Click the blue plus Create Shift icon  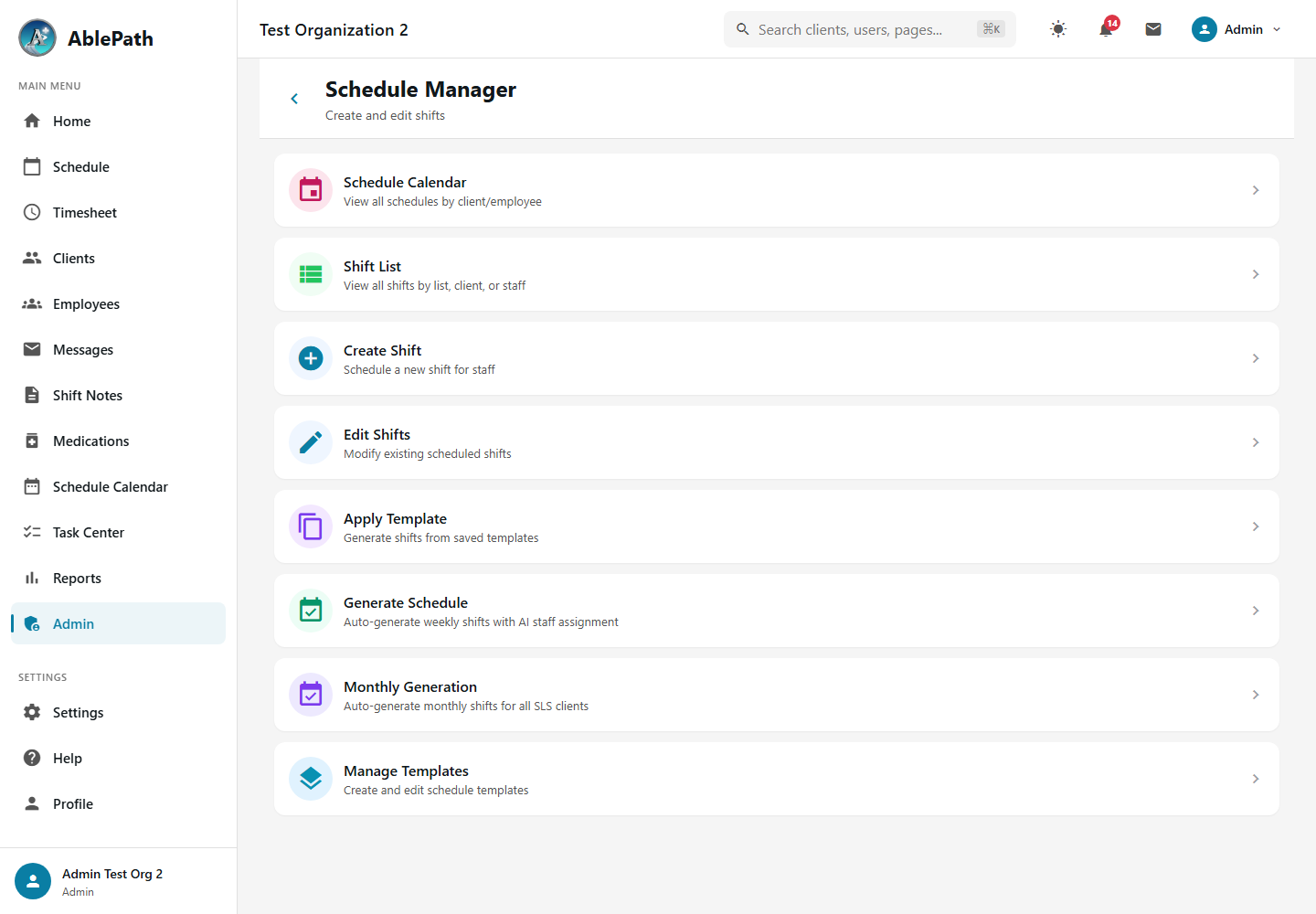click(x=311, y=358)
